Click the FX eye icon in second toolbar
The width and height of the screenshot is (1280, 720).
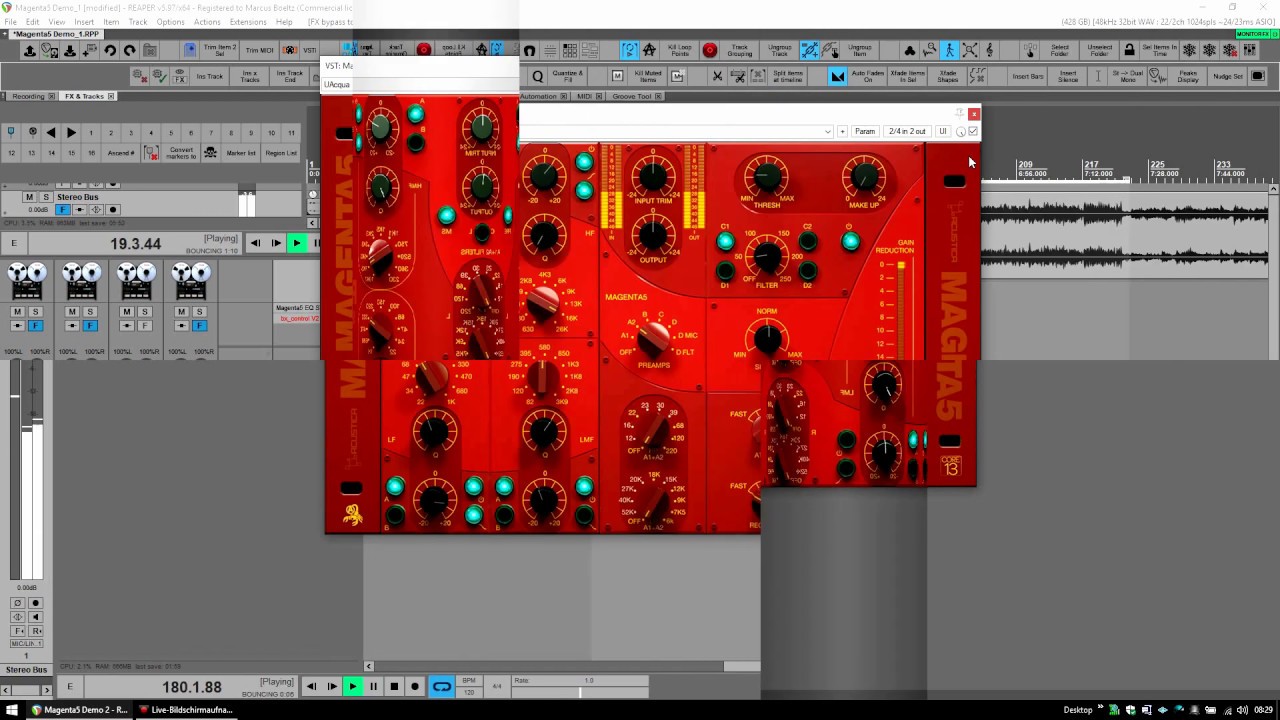179,76
